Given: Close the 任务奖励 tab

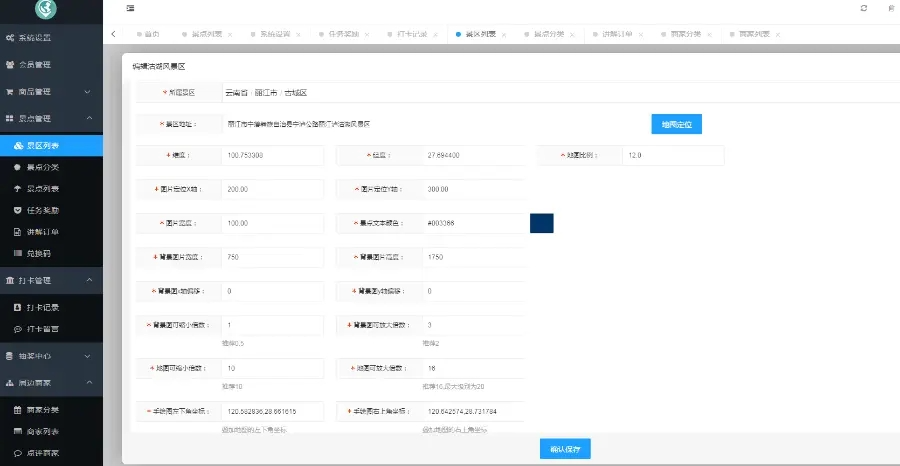Looking at the screenshot, I should tap(367, 34).
